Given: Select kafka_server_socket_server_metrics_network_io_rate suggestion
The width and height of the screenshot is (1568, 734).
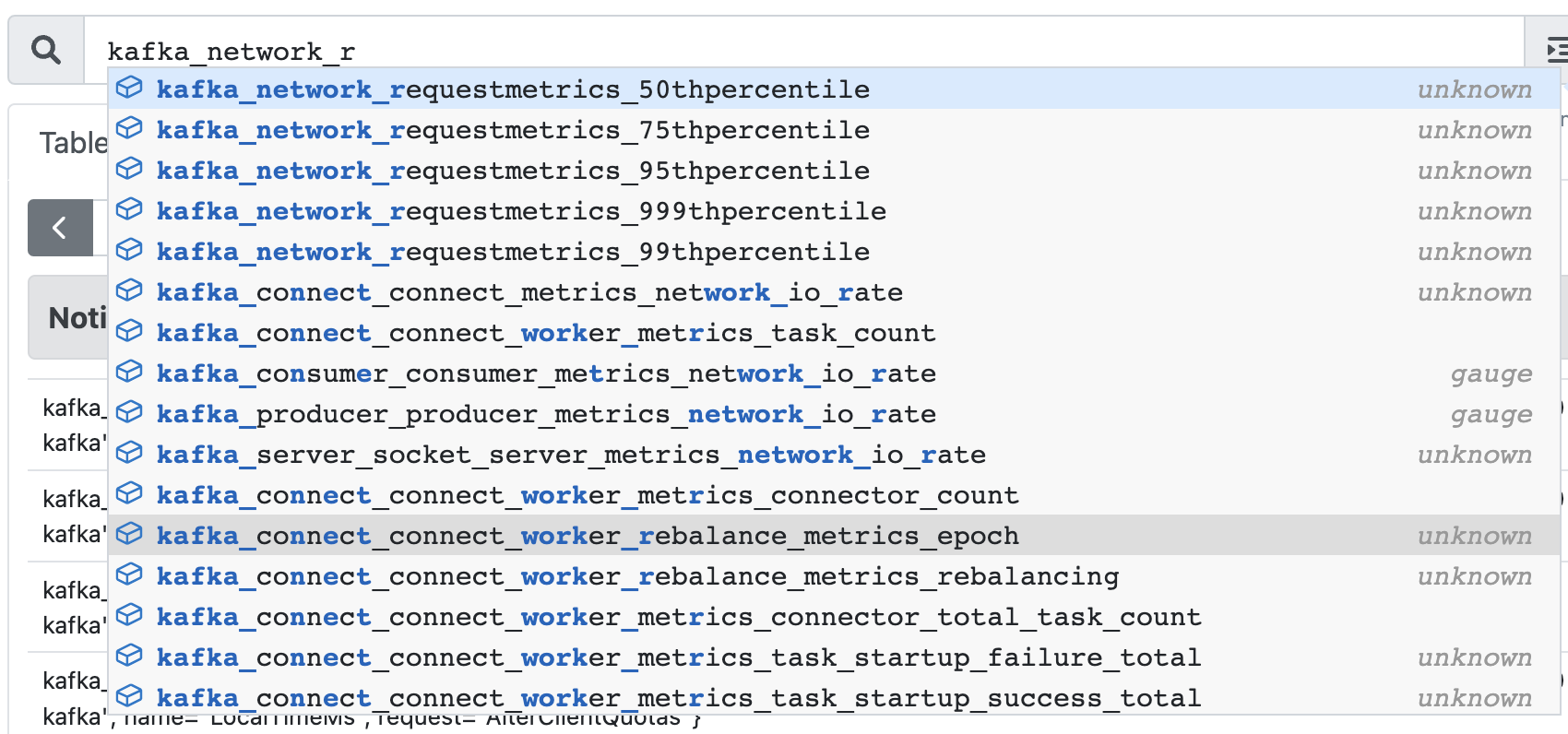Looking at the screenshot, I should point(834,454).
